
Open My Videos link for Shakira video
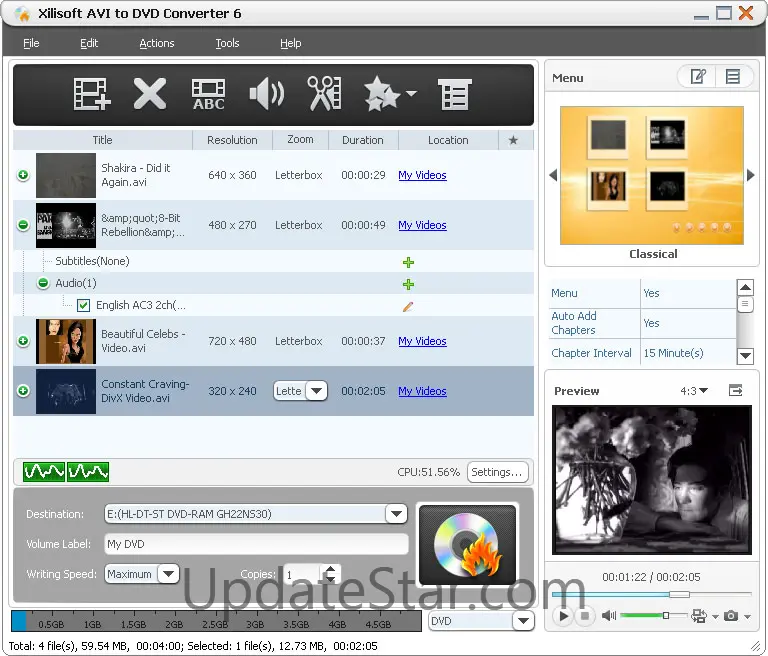pyautogui.click(x=422, y=175)
